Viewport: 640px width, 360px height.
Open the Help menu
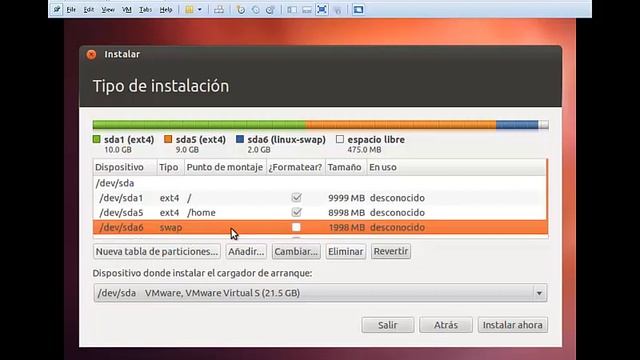click(166, 9)
